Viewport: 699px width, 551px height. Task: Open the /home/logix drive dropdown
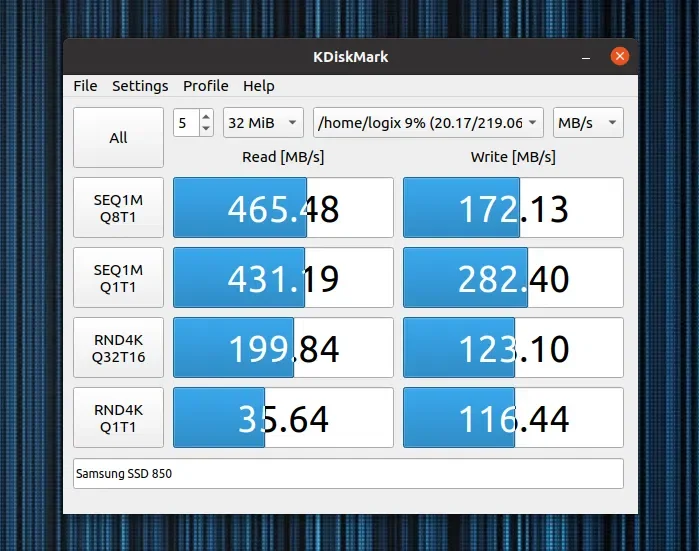point(428,123)
